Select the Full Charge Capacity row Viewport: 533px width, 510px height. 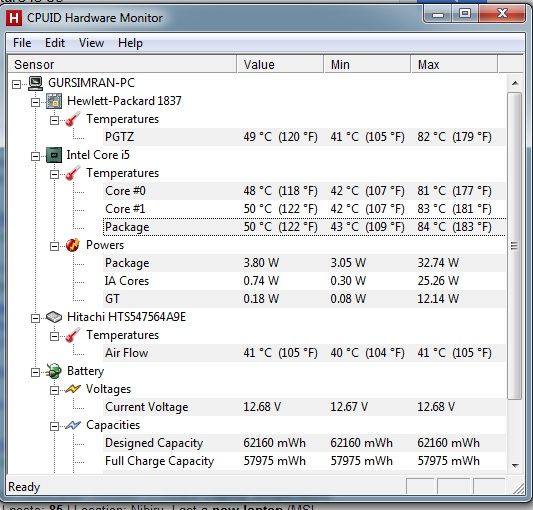[x=304, y=461]
